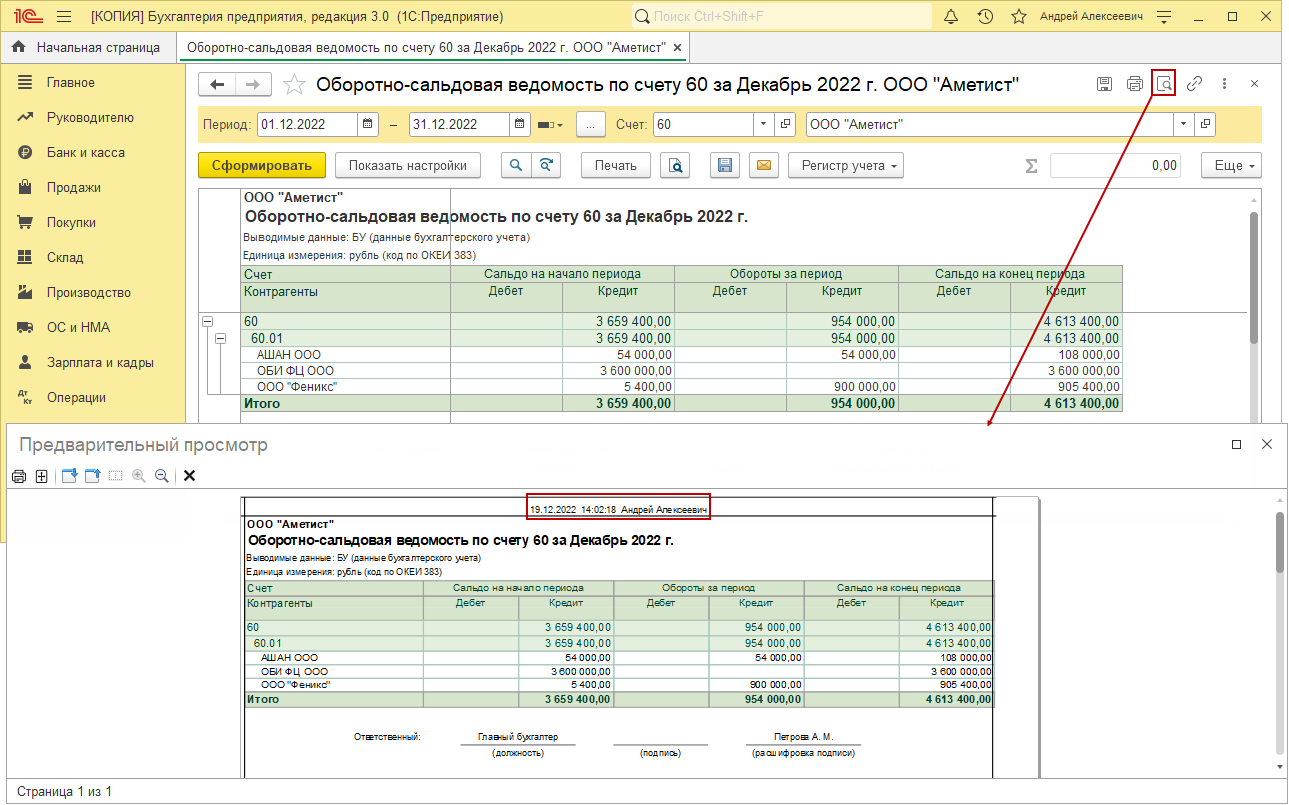Viewport: 1289px width, 805px height.
Task: Click page with down arrow icon in preview
Action: tap(70, 477)
